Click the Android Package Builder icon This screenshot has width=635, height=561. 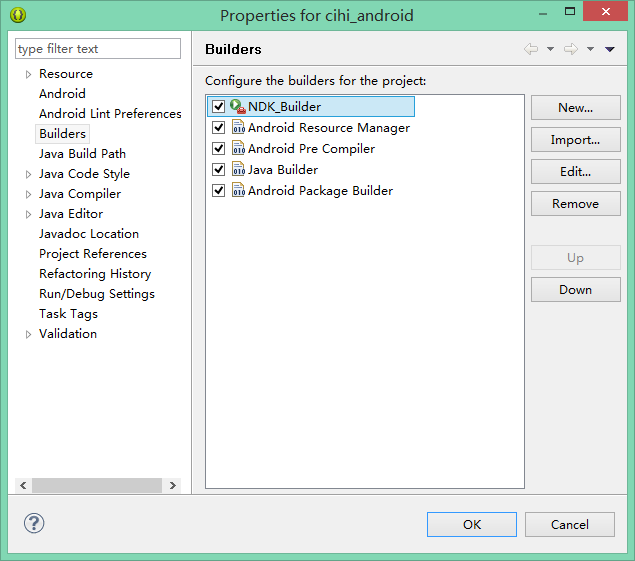tap(238, 190)
